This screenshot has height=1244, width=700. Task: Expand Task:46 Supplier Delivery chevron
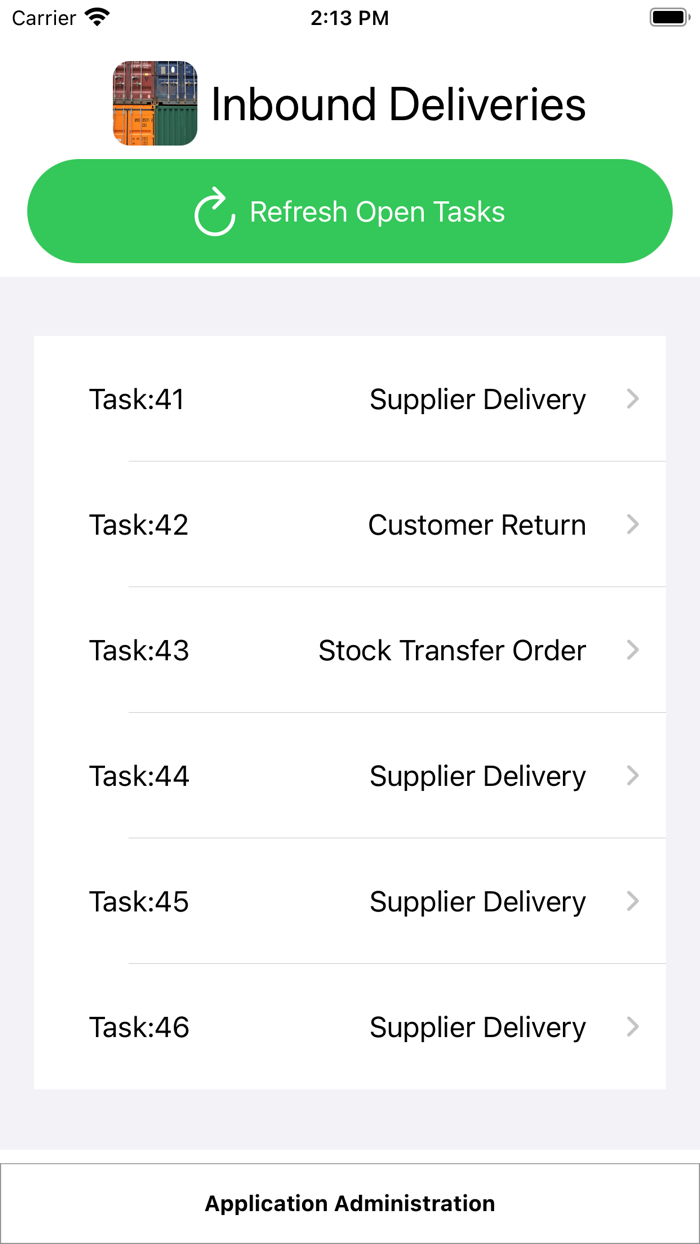(x=633, y=1027)
